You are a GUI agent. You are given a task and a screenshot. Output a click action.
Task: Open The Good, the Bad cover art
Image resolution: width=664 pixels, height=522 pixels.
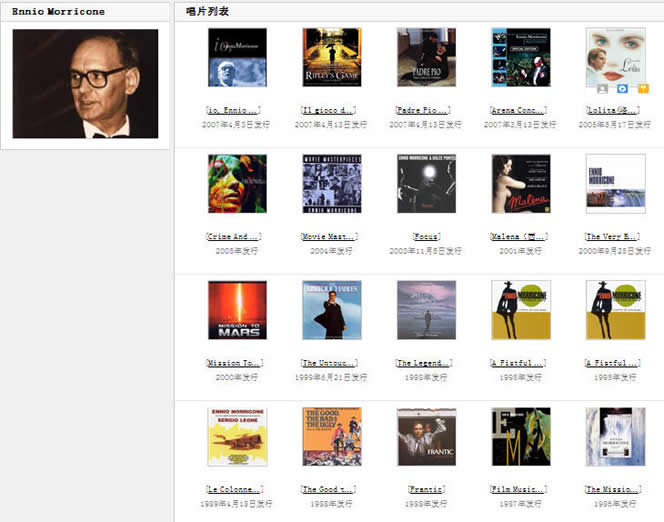332,436
